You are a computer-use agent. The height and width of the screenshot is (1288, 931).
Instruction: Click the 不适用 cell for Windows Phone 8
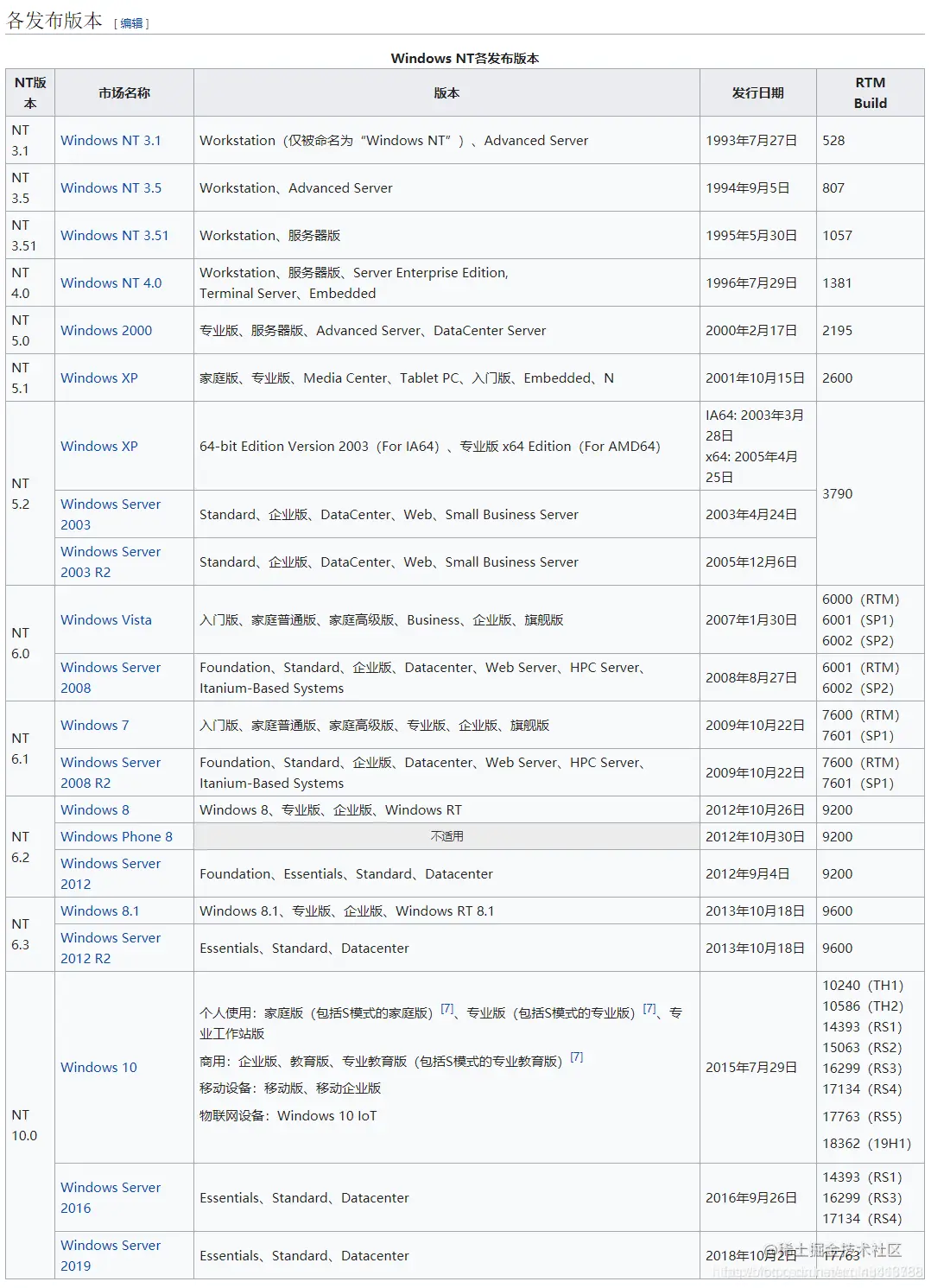(446, 836)
